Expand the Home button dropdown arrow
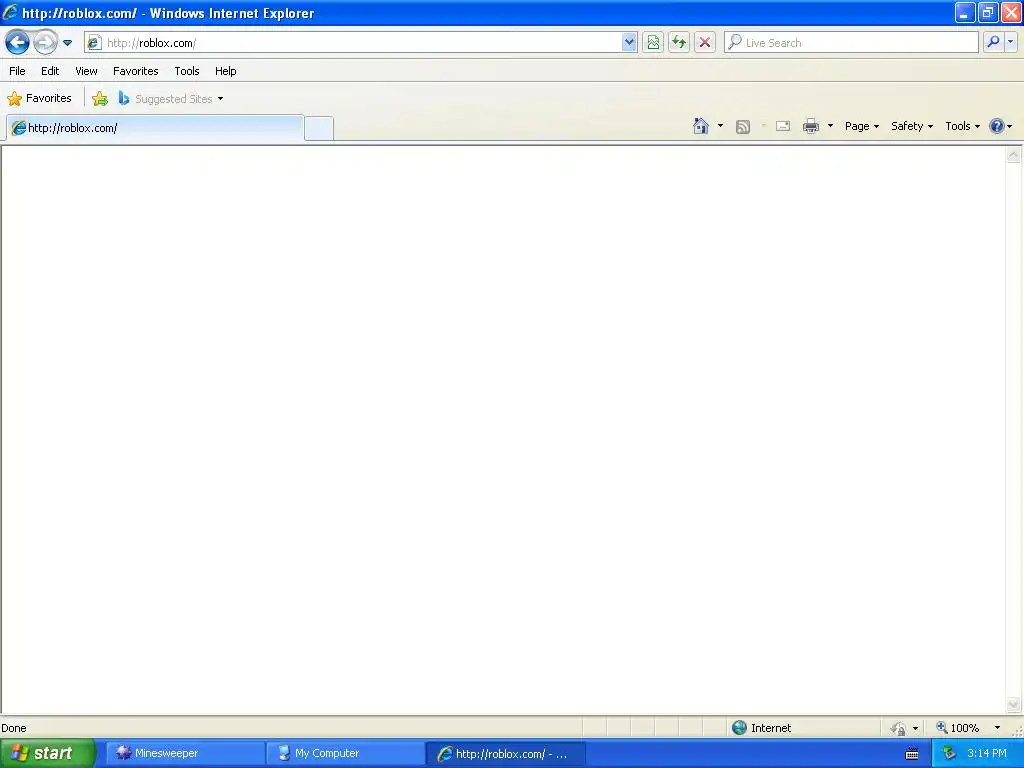The image size is (1024, 768). point(720,126)
